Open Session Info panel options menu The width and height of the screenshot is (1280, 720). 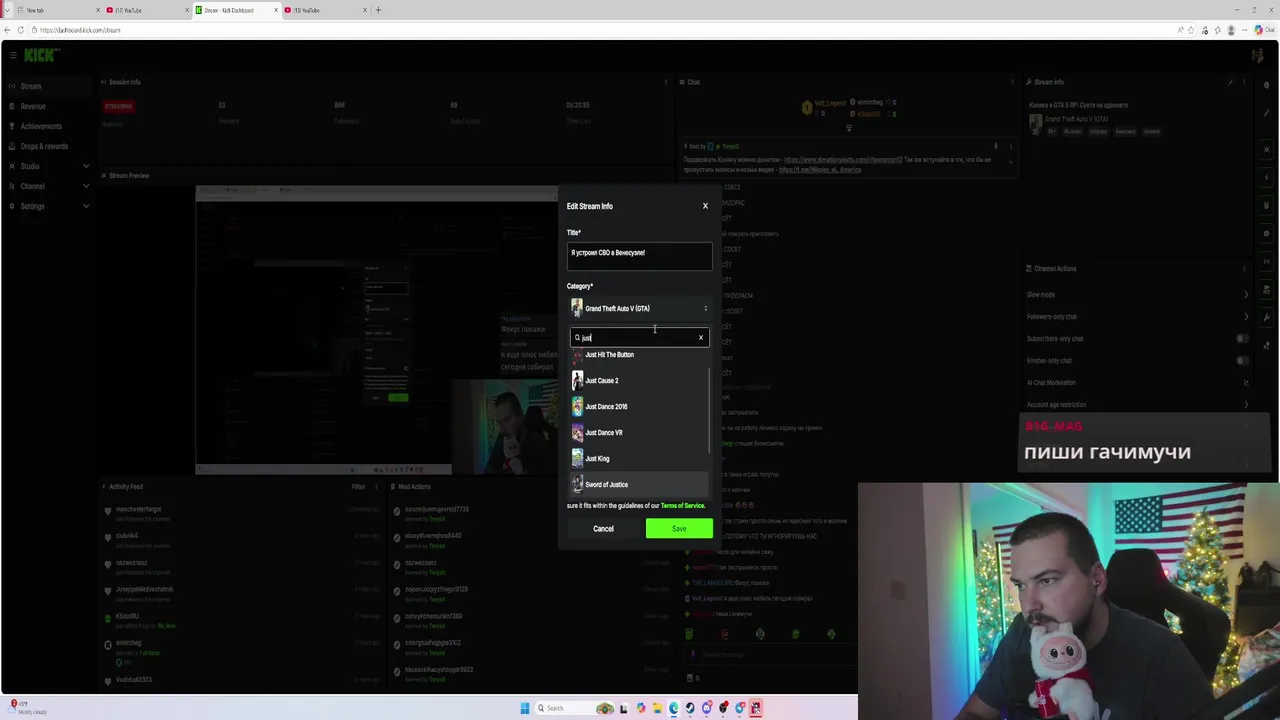click(666, 82)
